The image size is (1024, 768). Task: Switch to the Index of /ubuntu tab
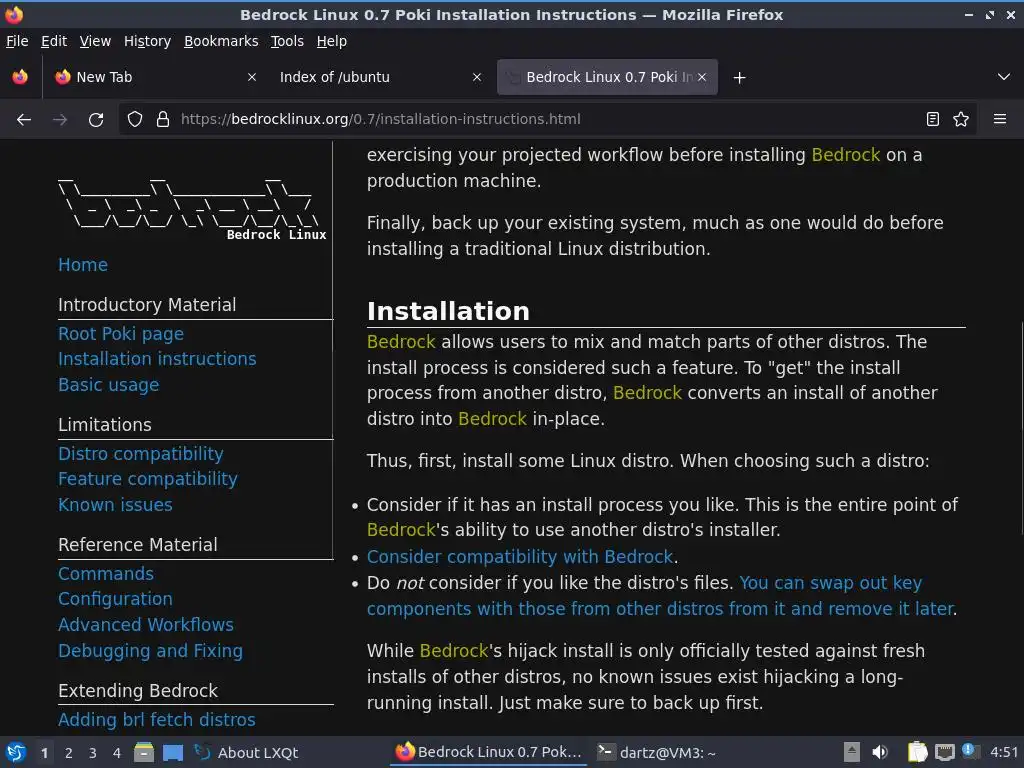tap(380, 77)
